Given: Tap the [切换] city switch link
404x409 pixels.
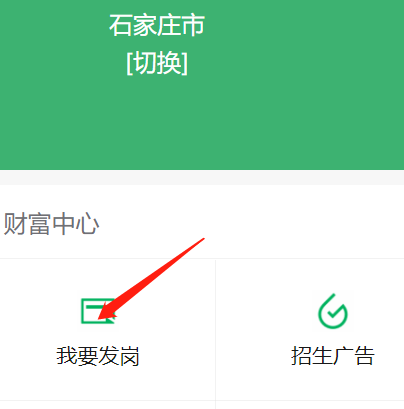Looking at the screenshot, I should coord(157,63).
